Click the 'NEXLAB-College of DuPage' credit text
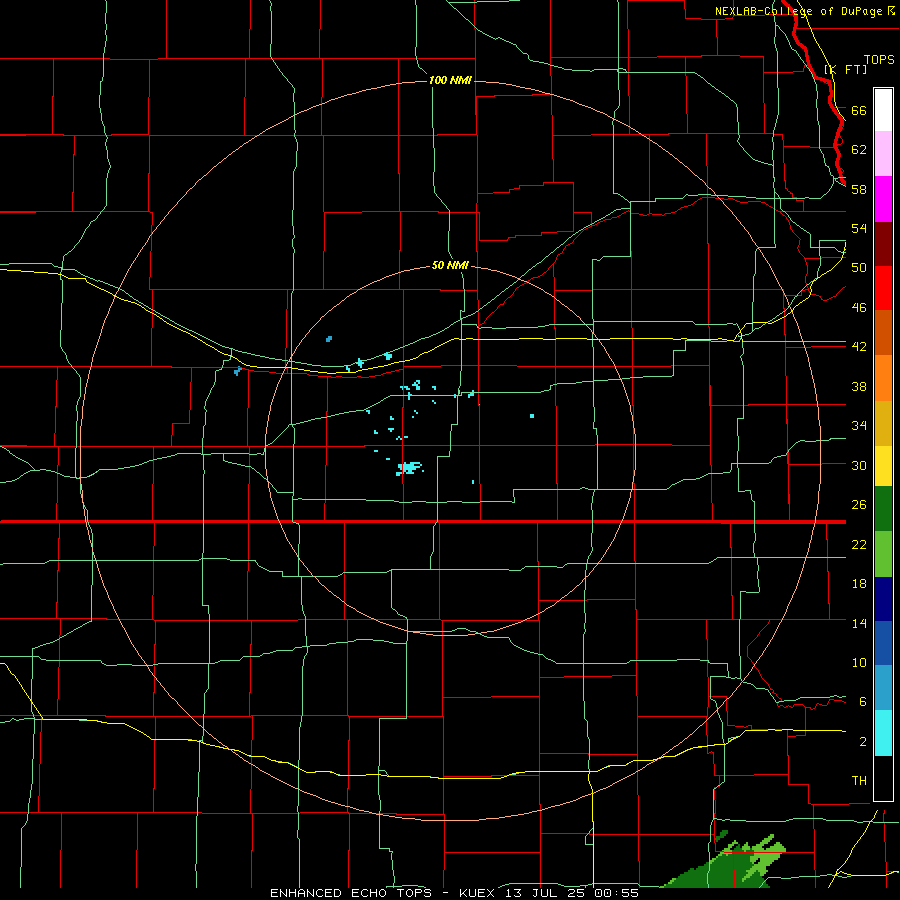The width and height of the screenshot is (900, 900). (x=799, y=11)
